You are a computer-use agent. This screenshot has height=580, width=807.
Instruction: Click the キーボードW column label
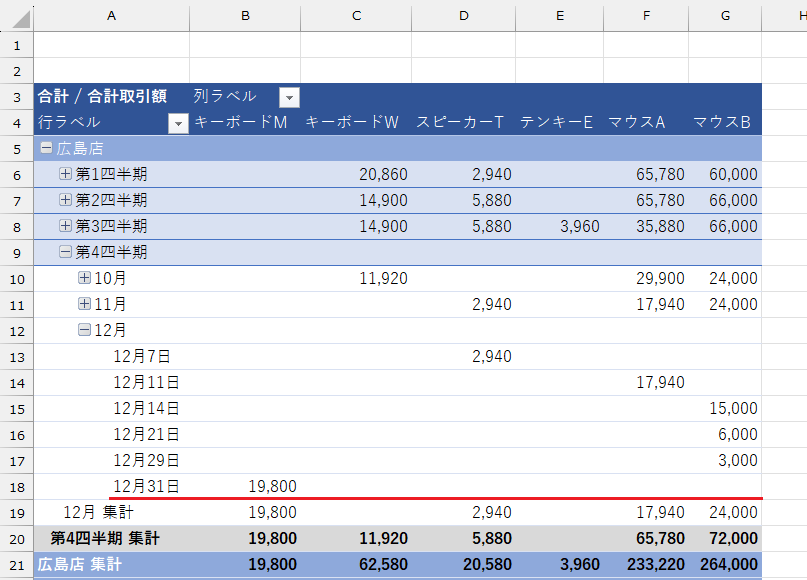click(x=352, y=122)
